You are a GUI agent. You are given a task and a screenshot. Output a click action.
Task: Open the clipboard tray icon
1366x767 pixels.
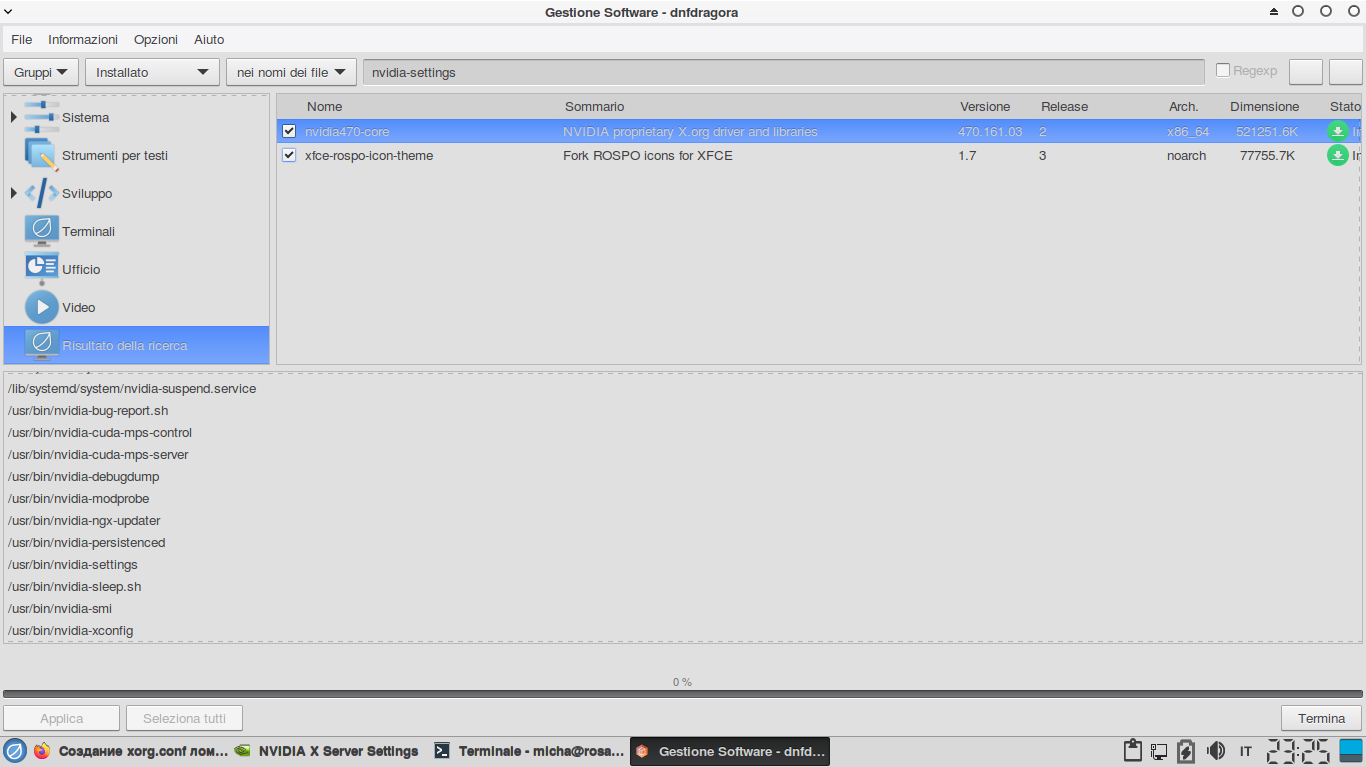pos(1133,751)
